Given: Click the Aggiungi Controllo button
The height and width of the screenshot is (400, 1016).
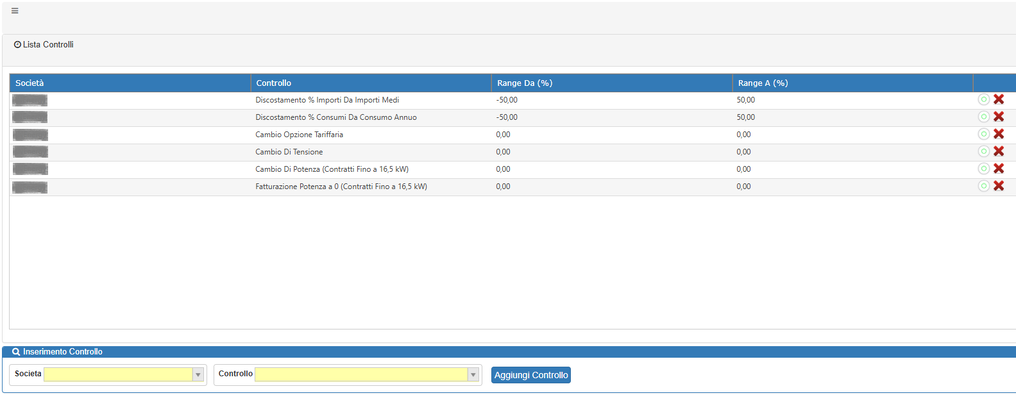Looking at the screenshot, I should click(531, 375).
